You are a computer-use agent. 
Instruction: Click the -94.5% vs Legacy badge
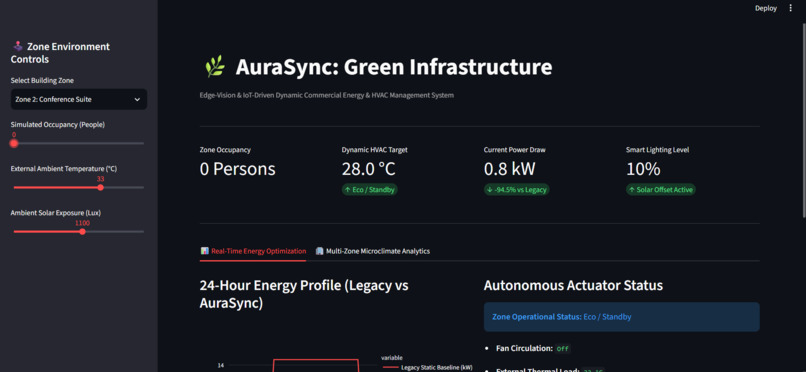coord(517,190)
